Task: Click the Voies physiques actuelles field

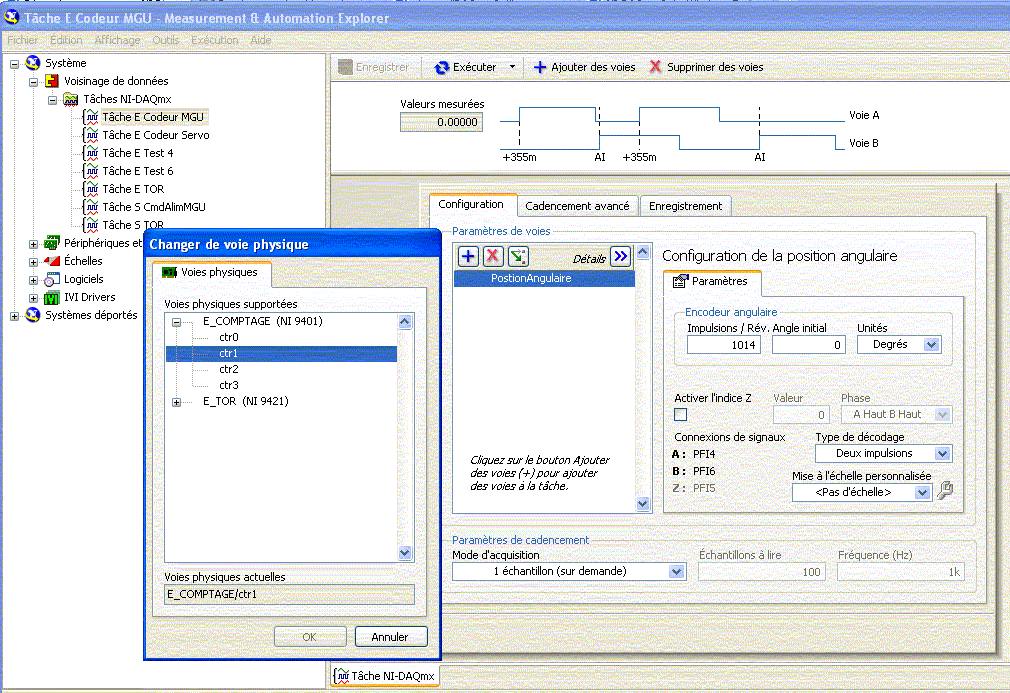Action: [289, 594]
